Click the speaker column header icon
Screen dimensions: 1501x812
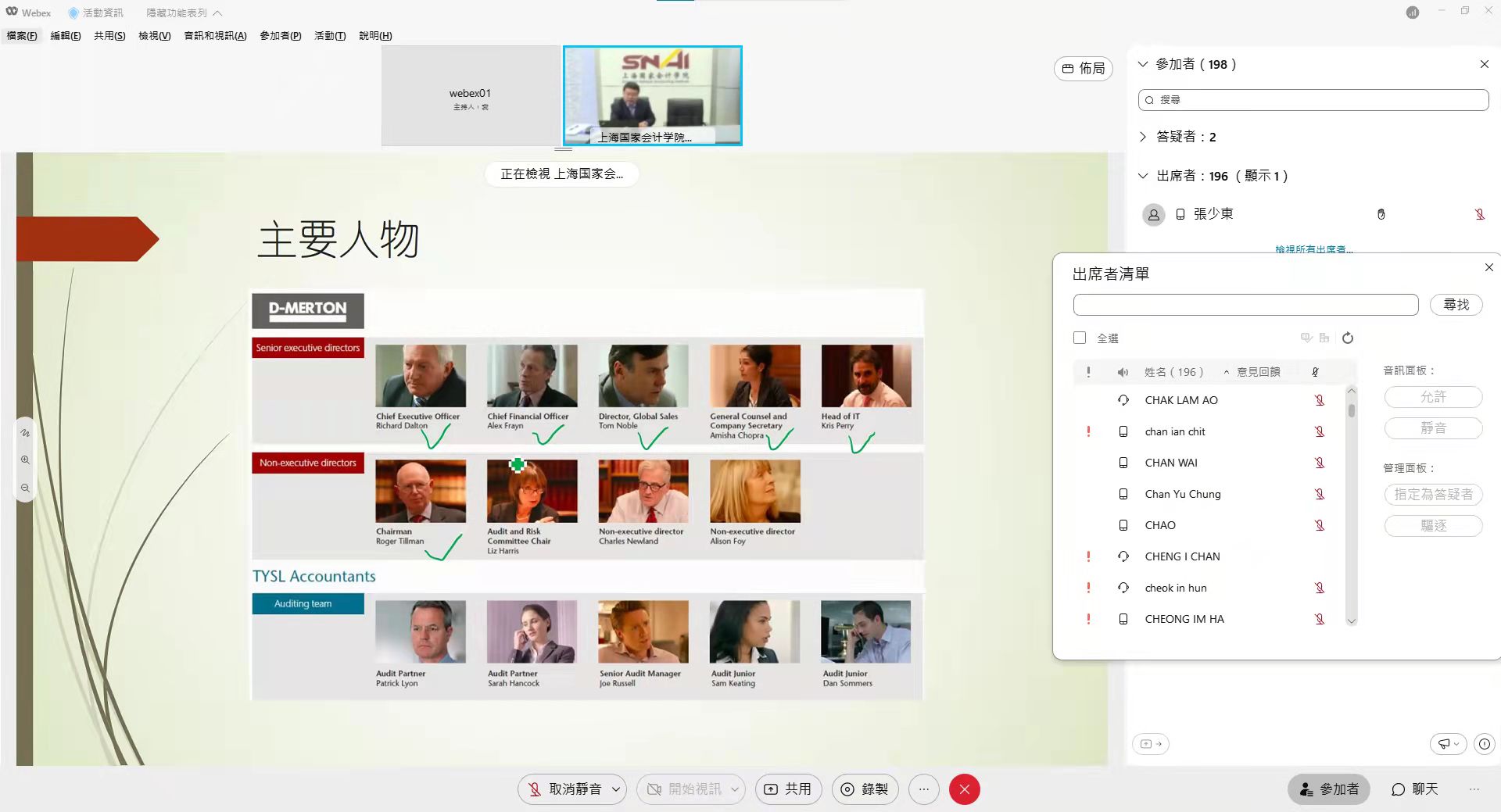(x=1123, y=372)
